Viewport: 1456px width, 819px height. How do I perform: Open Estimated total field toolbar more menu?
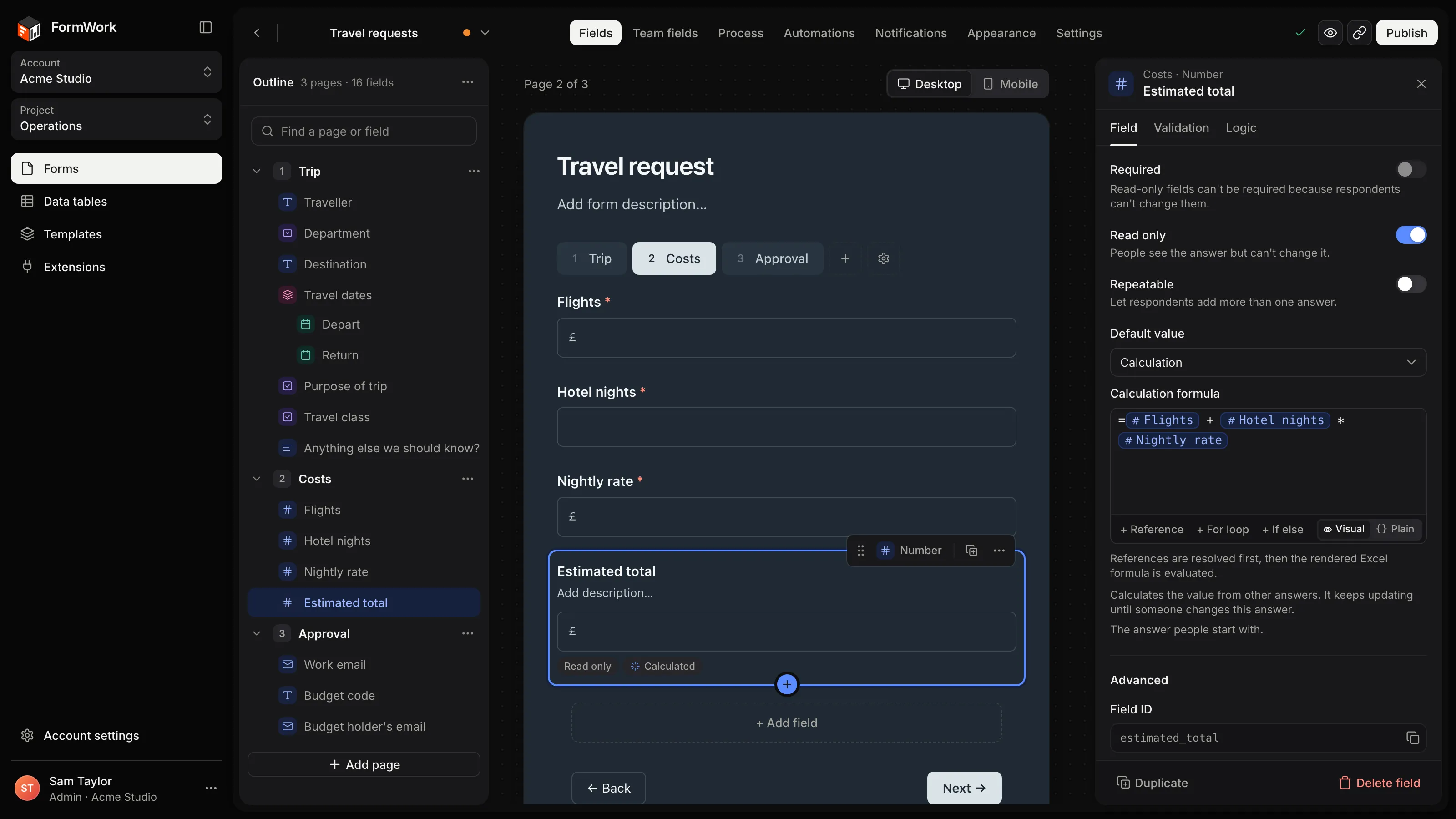(x=999, y=551)
